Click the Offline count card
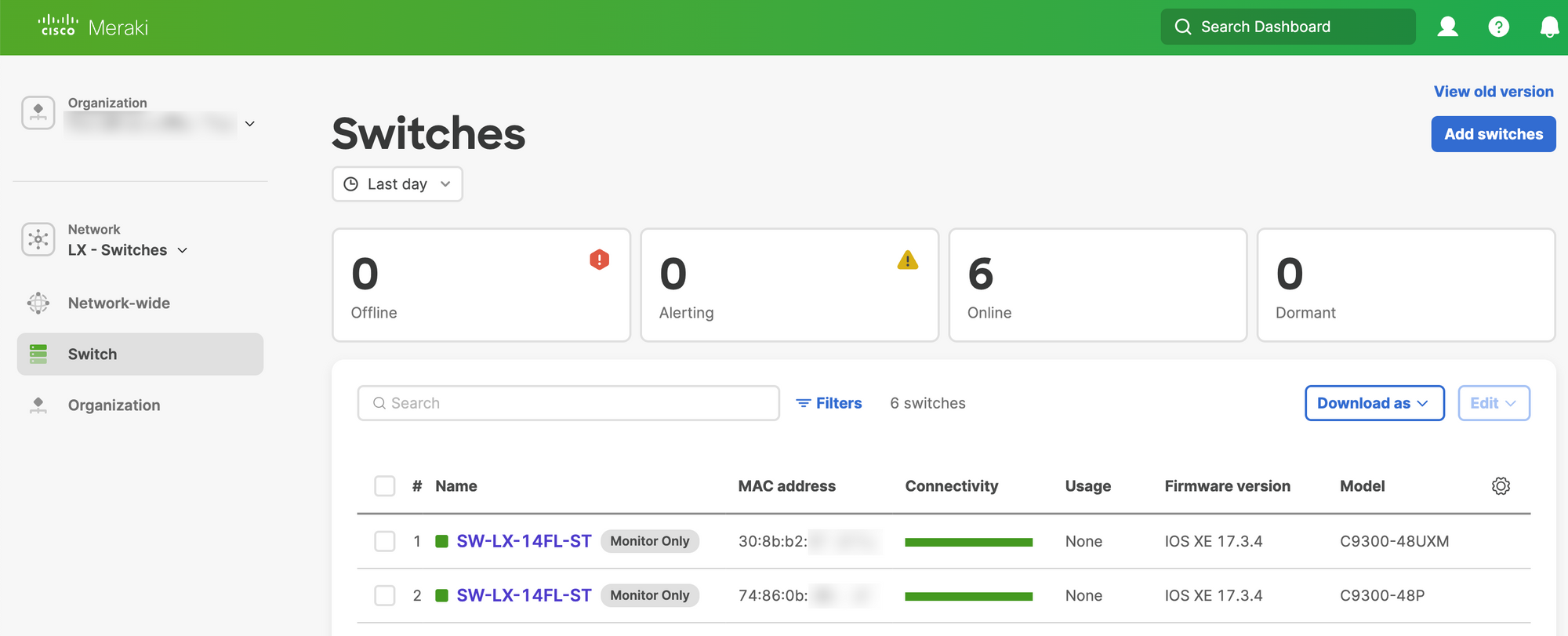The width and height of the screenshot is (1568, 636). [481, 285]
